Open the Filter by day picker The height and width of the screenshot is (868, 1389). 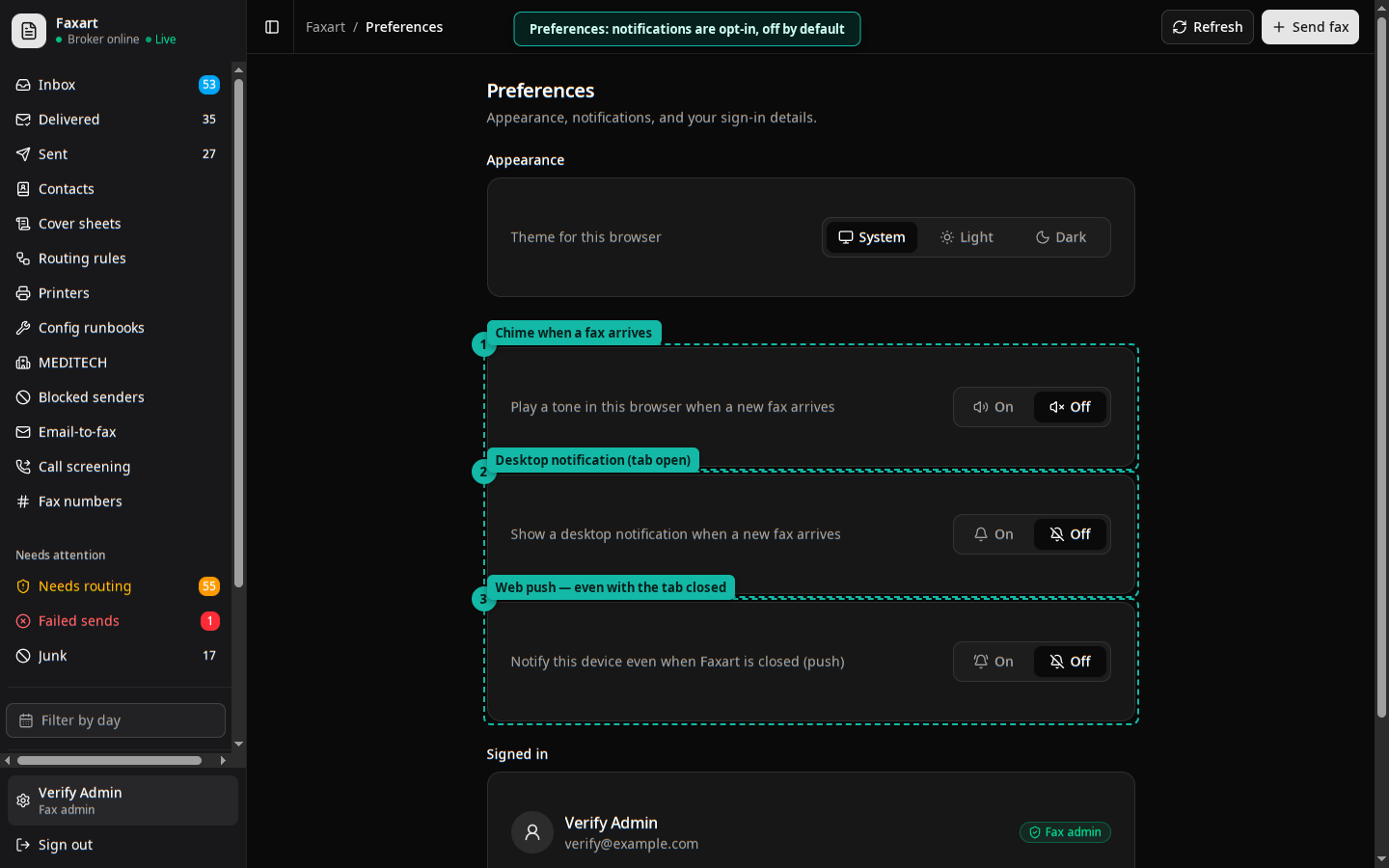click(x=116, y=720)
